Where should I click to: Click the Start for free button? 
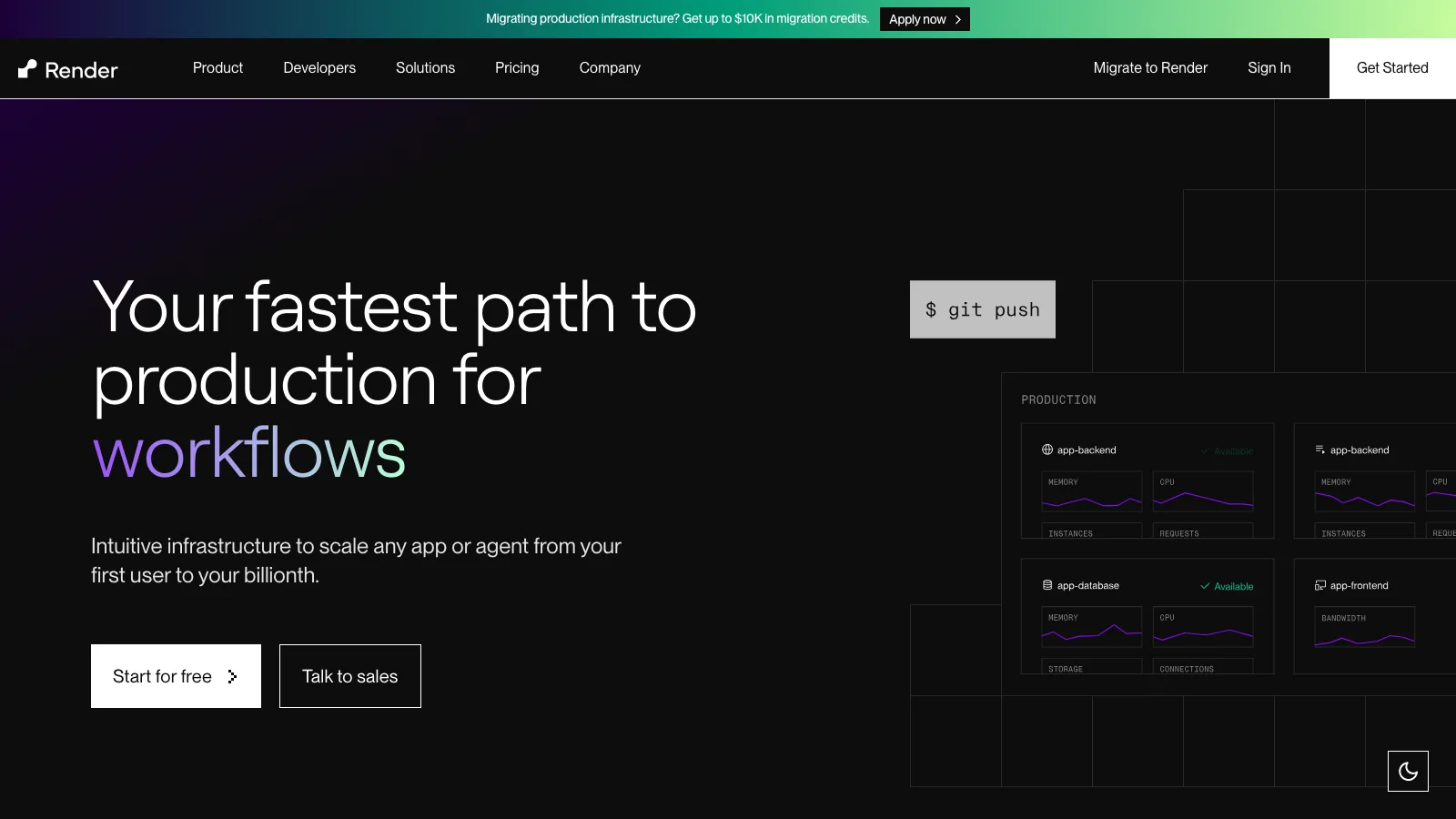(x=176, y=676)
